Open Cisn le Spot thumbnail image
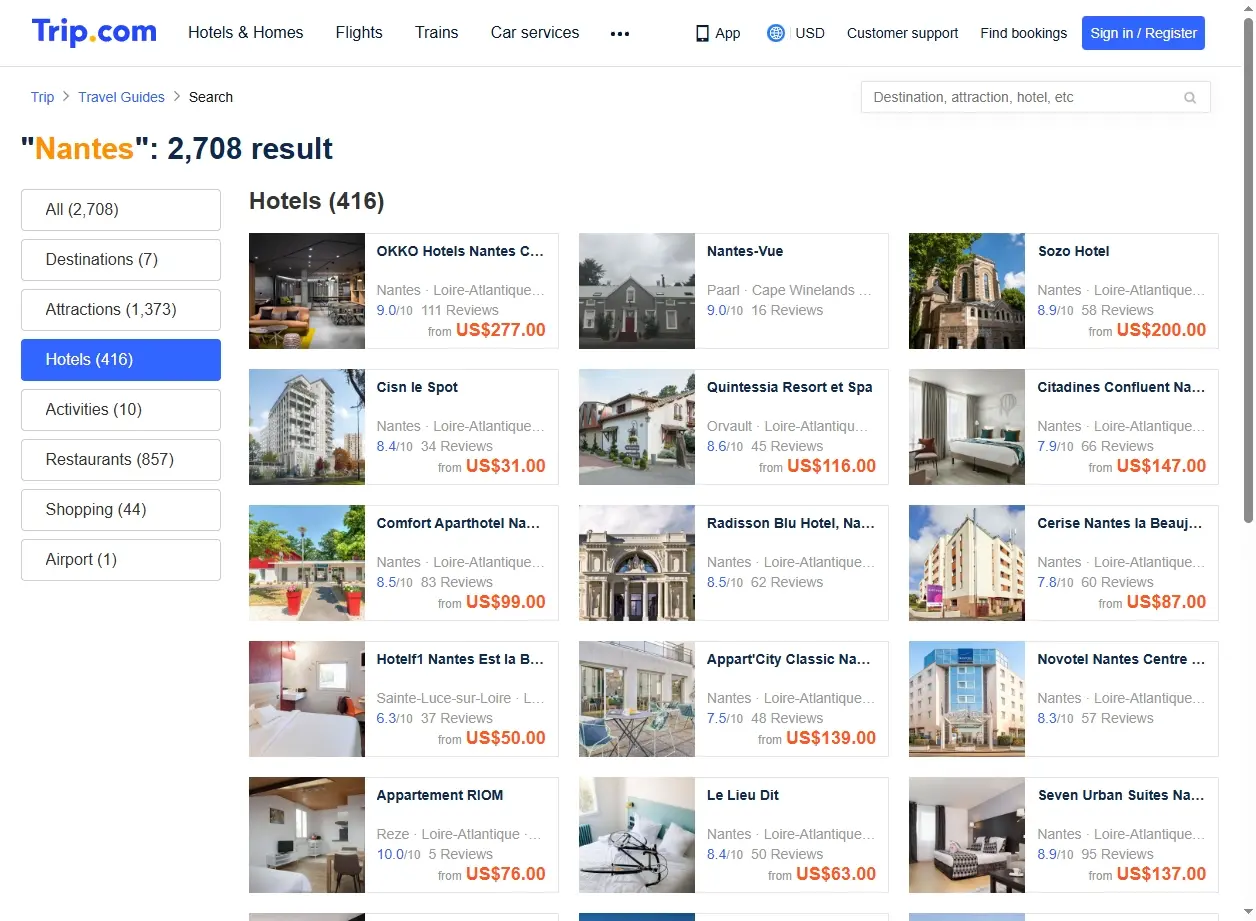 [307, 427]
